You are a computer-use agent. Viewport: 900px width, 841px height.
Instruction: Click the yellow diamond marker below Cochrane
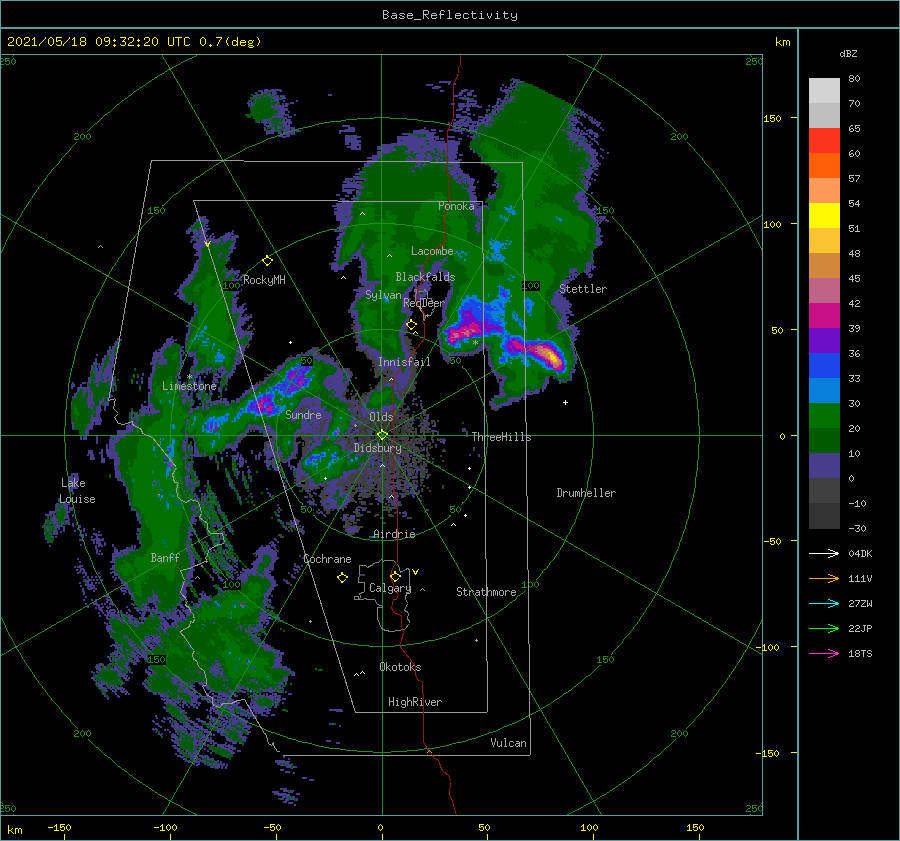[x=342, y=578]
